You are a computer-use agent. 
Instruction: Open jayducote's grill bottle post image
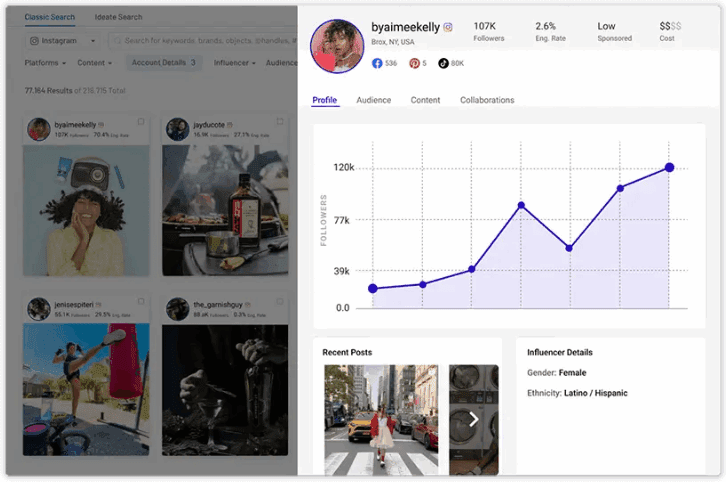tap(225, 210)
